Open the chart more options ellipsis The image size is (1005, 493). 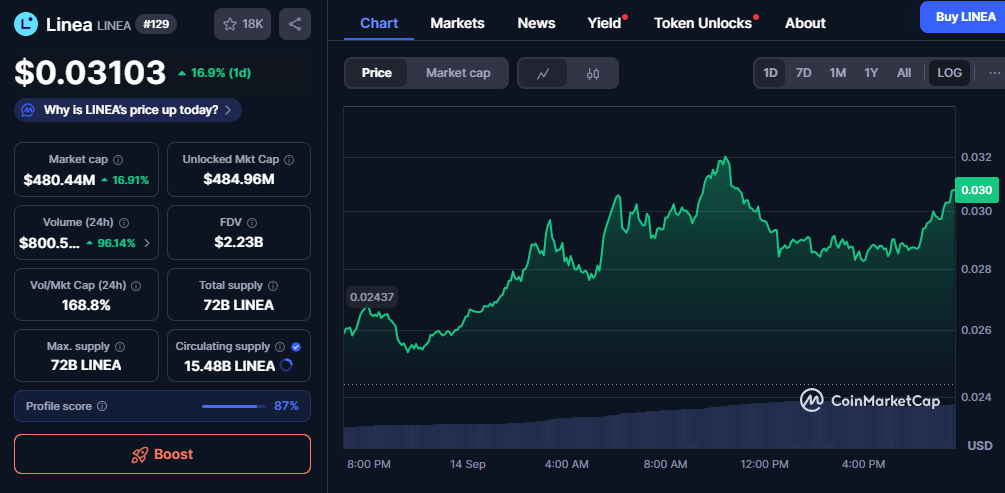click(993, 73)
